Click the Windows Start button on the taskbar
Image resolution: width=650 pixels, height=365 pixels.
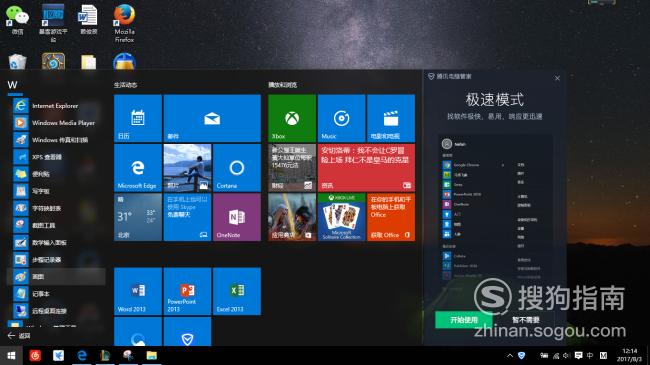[11, 355]
